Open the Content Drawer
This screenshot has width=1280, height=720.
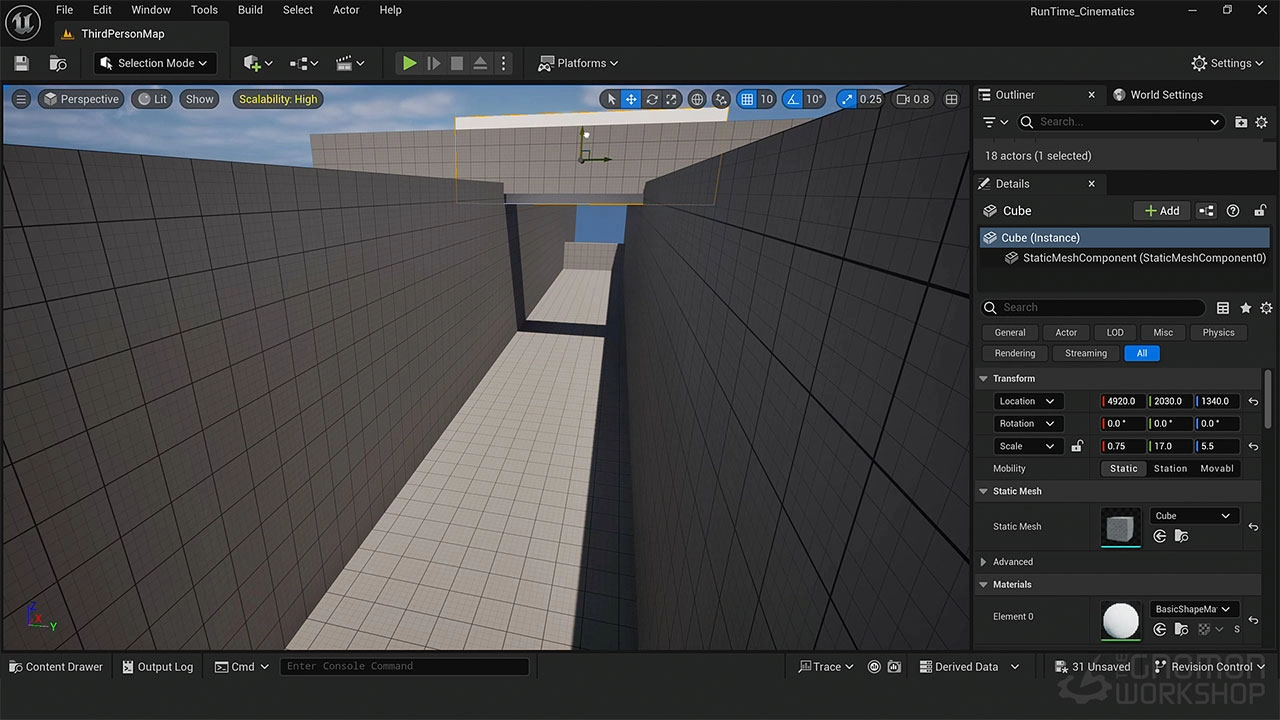(55, 666)
